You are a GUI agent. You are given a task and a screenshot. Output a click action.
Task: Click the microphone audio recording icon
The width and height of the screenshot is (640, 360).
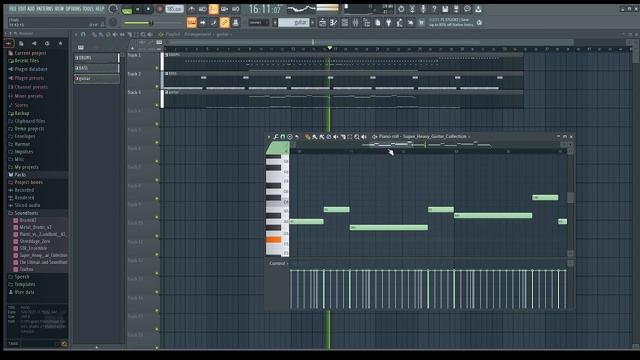(423, 9)
